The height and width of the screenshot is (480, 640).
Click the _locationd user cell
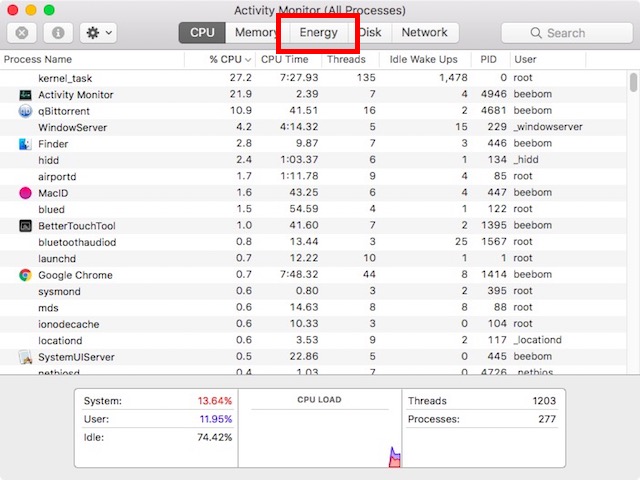tap(538, 340)
